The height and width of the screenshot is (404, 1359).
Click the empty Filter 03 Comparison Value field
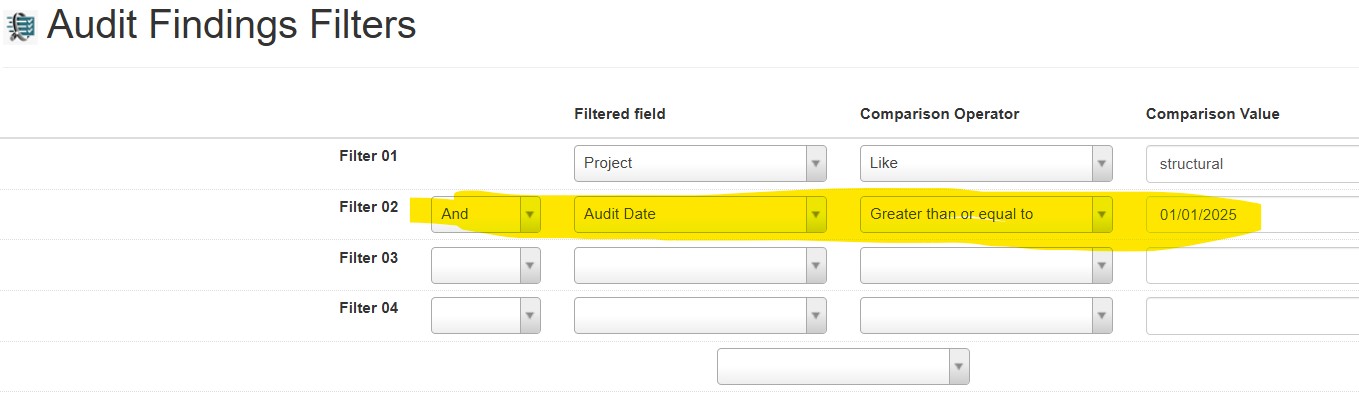1252,265
